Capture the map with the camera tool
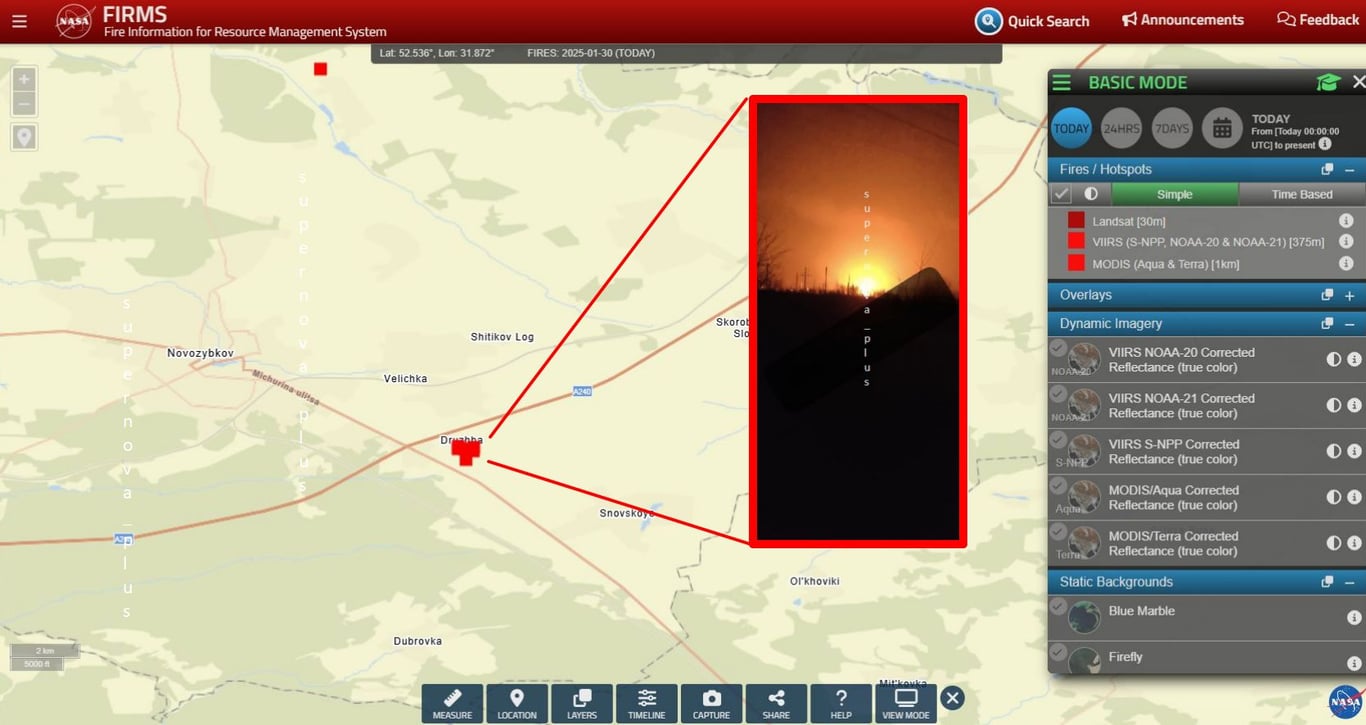 (x=711, y=703)
